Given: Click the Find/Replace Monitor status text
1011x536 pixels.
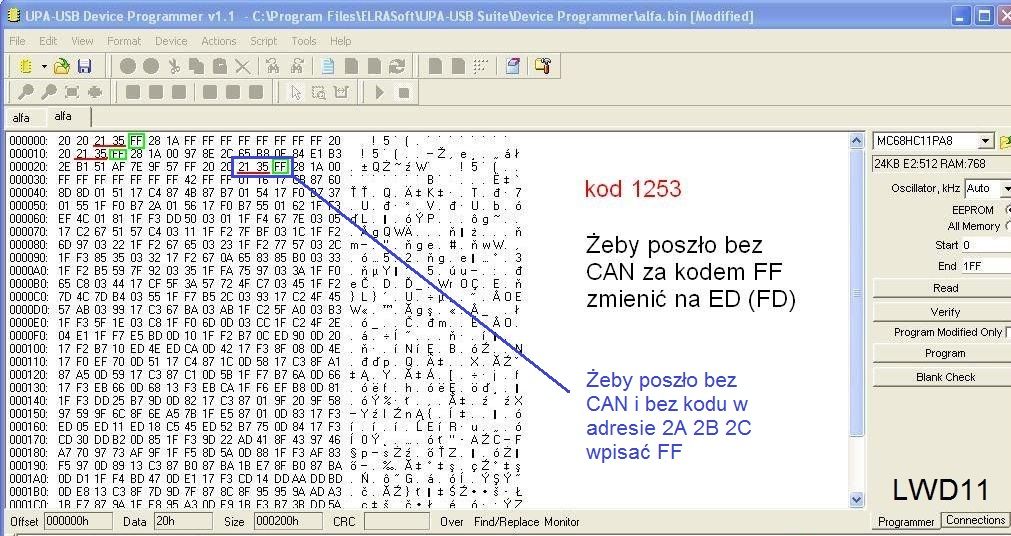Looking at the screenshot, I should pyautogui.click(x=527, y=522).
